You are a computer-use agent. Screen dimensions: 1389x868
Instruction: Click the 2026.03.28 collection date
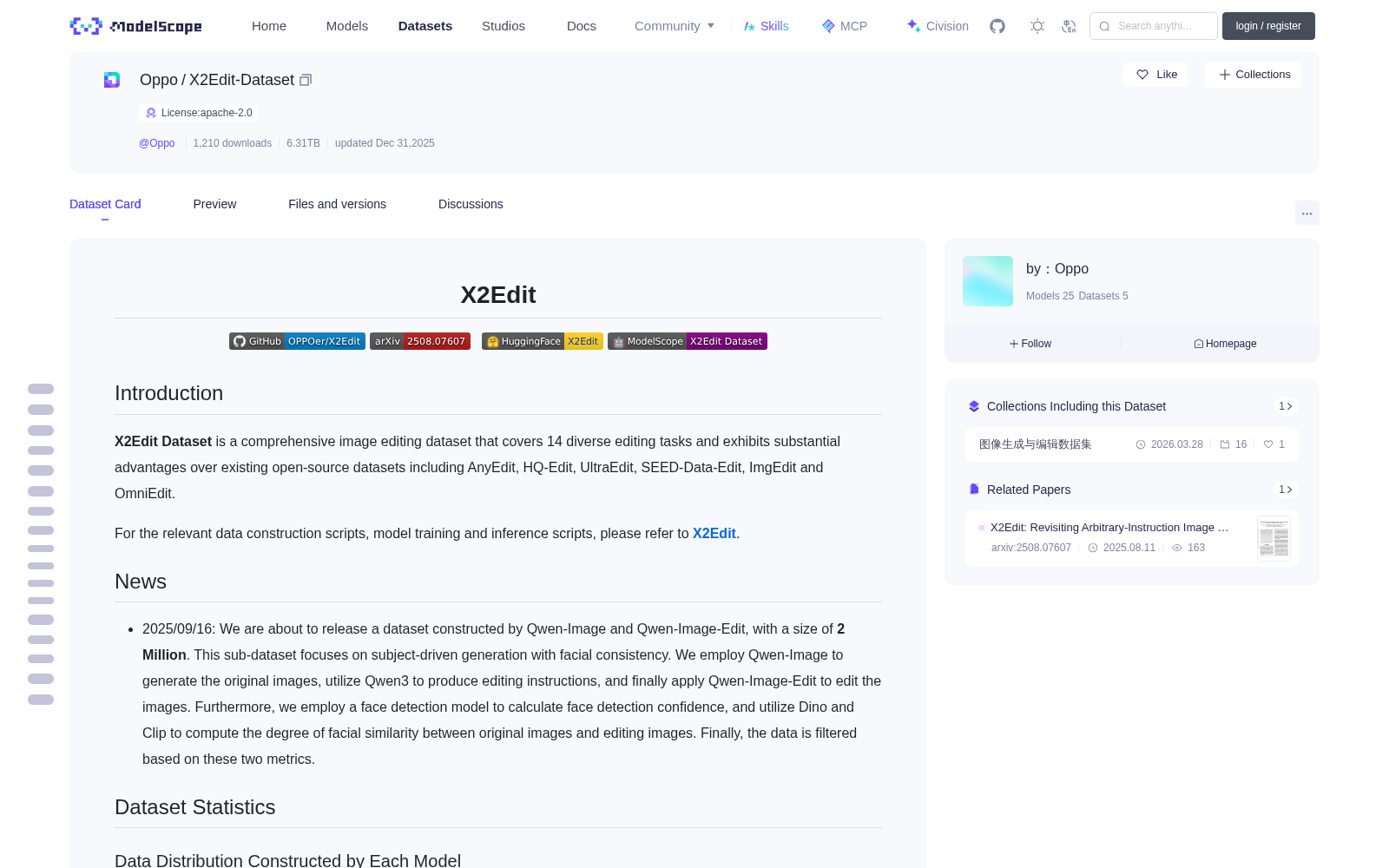[x=1176, y=444]
